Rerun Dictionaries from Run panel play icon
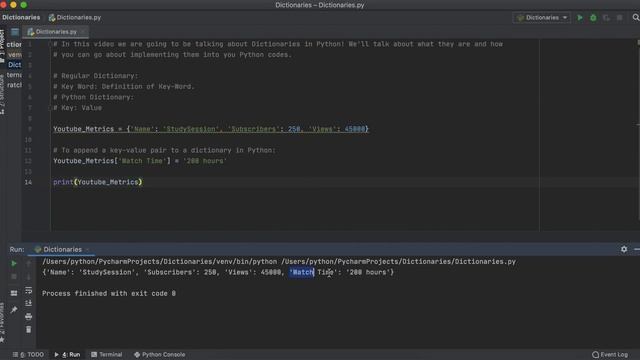Viewport: 640px width, 360px height. (13, 264)
